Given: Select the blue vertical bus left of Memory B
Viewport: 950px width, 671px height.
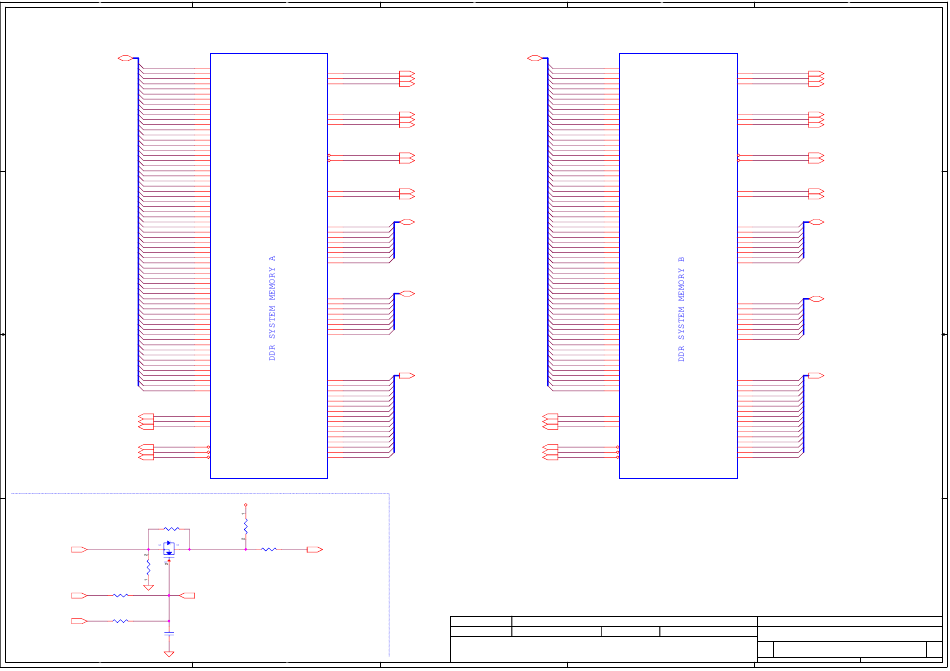Looking at the screenshot, I should tap(548, 222).
